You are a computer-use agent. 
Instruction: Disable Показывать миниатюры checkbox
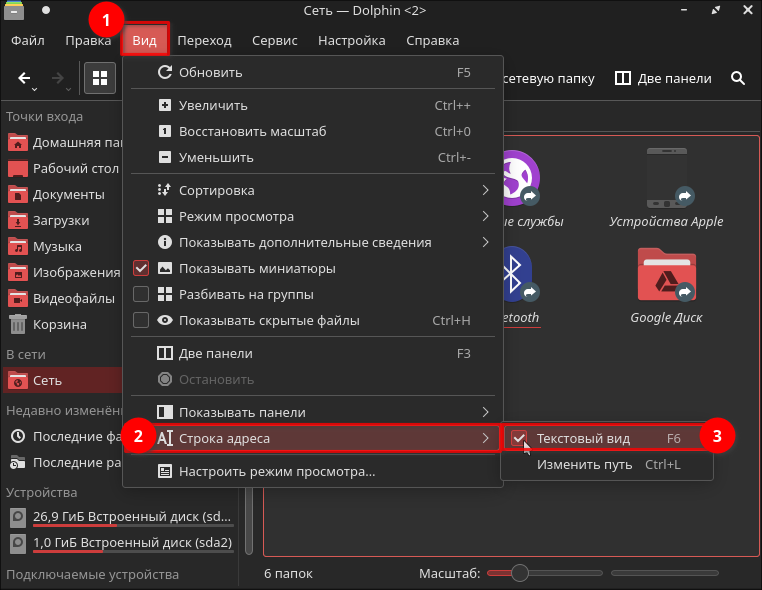click(x=141, y=269)
